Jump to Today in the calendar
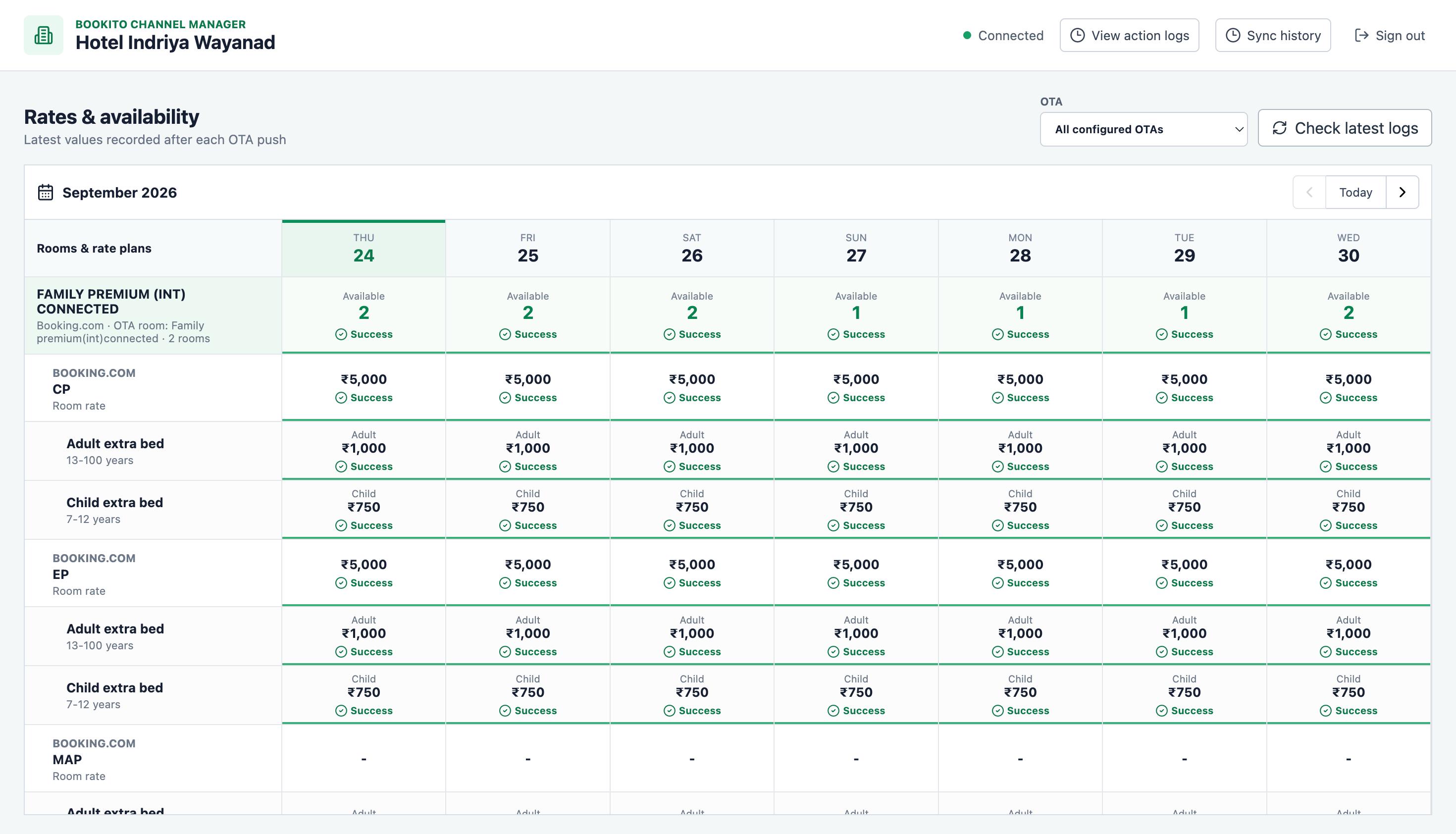1456x834 pixels. coord(1355,193)
